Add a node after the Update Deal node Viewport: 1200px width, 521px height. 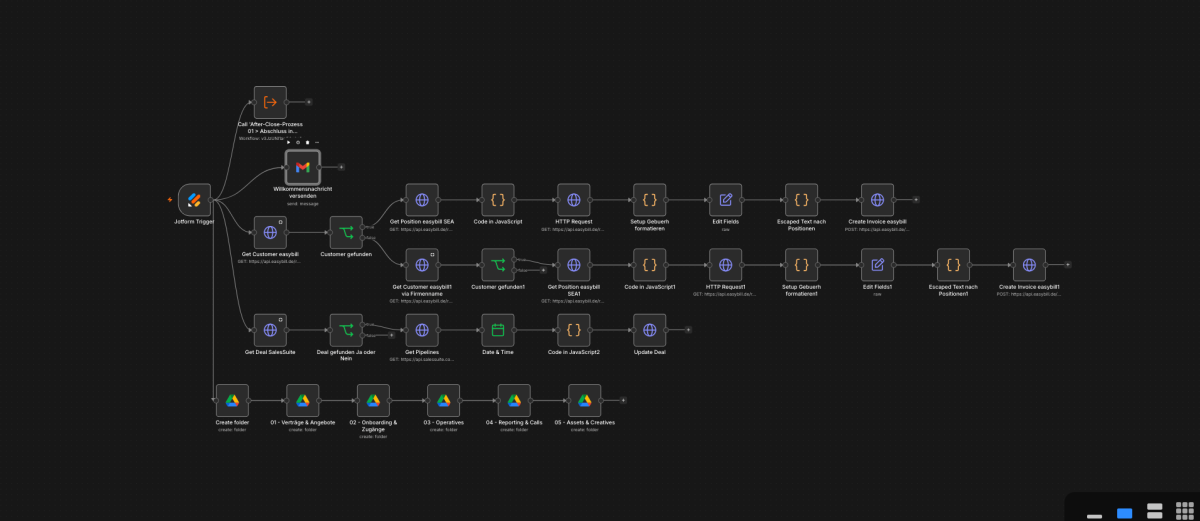tap(688, 330)
